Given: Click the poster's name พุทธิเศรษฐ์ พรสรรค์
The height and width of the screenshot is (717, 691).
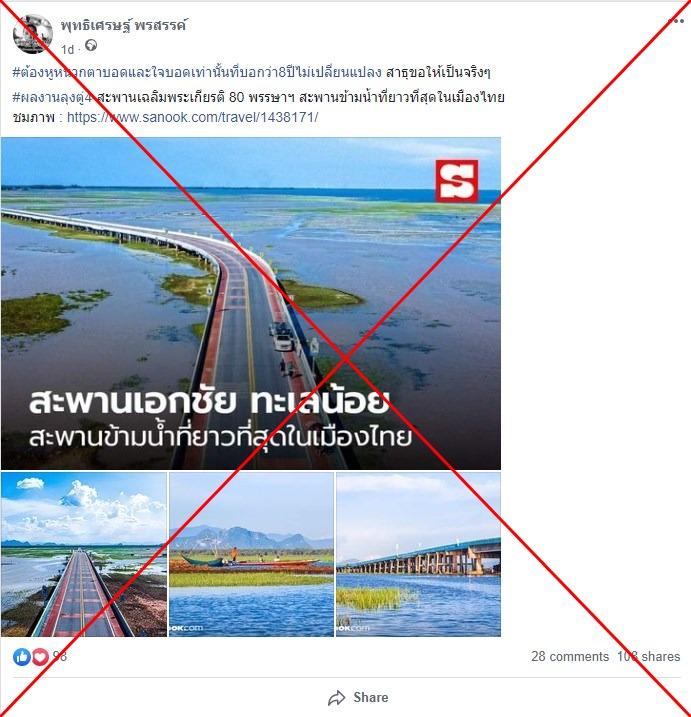Looking at the screenshot, I should pos(123,25).
